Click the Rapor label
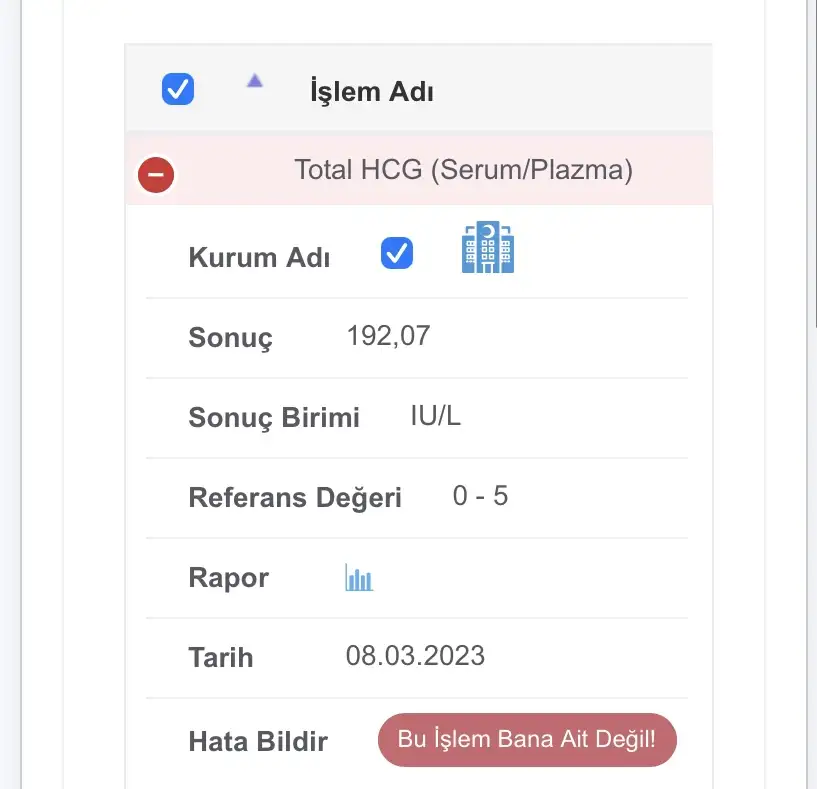 pyautogui.click(x=228, y=578)
